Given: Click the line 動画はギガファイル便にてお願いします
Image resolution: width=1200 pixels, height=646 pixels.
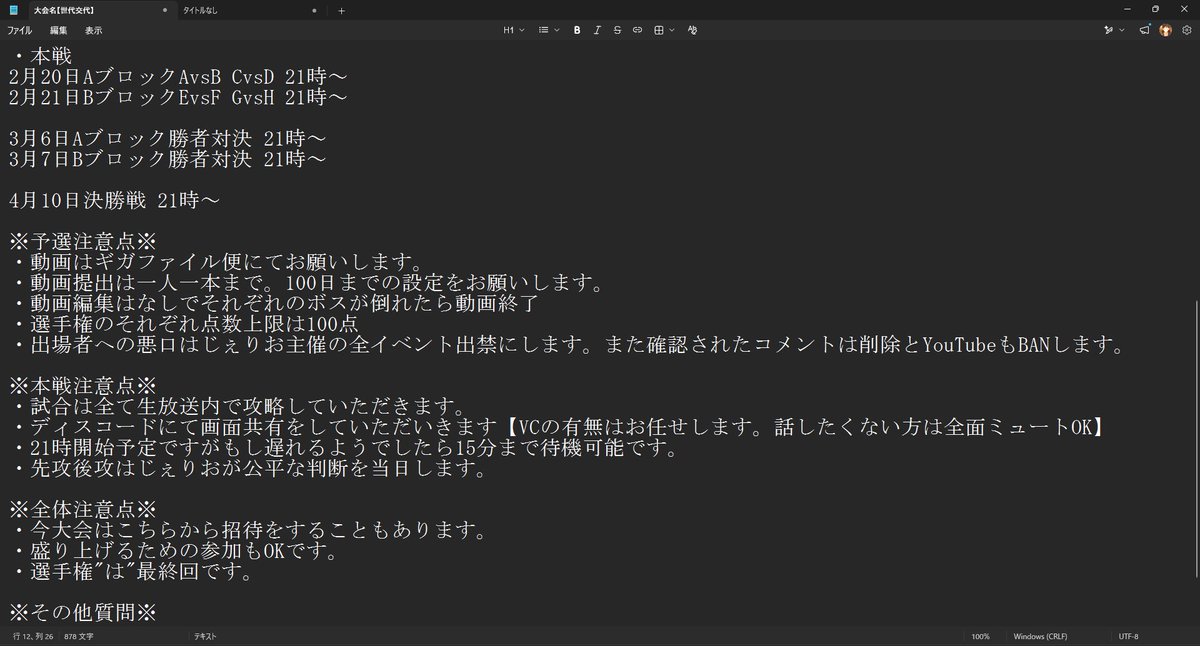Looking at the screenshot, I should [220, 263].
